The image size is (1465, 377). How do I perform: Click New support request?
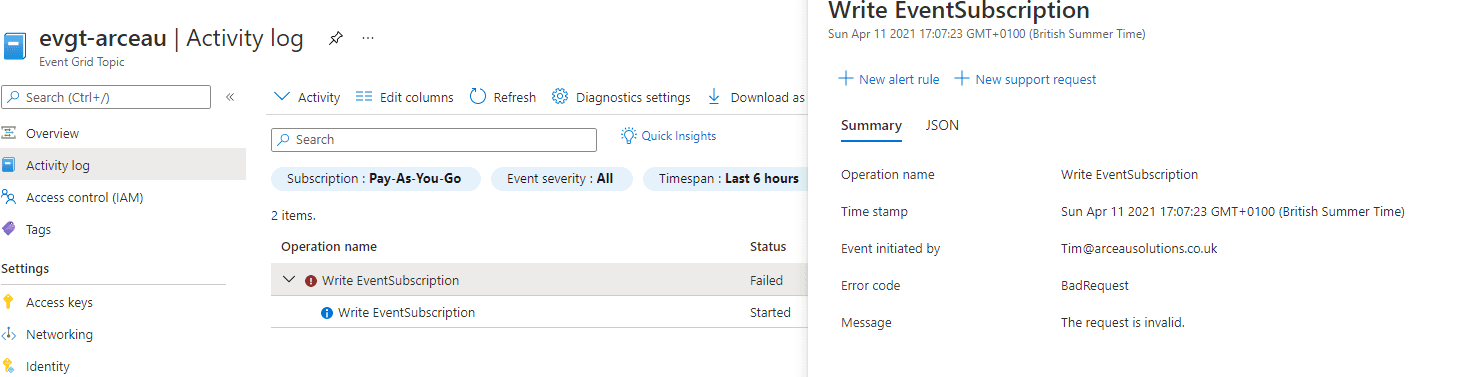pyautogui.click(x=1025, y=79)
